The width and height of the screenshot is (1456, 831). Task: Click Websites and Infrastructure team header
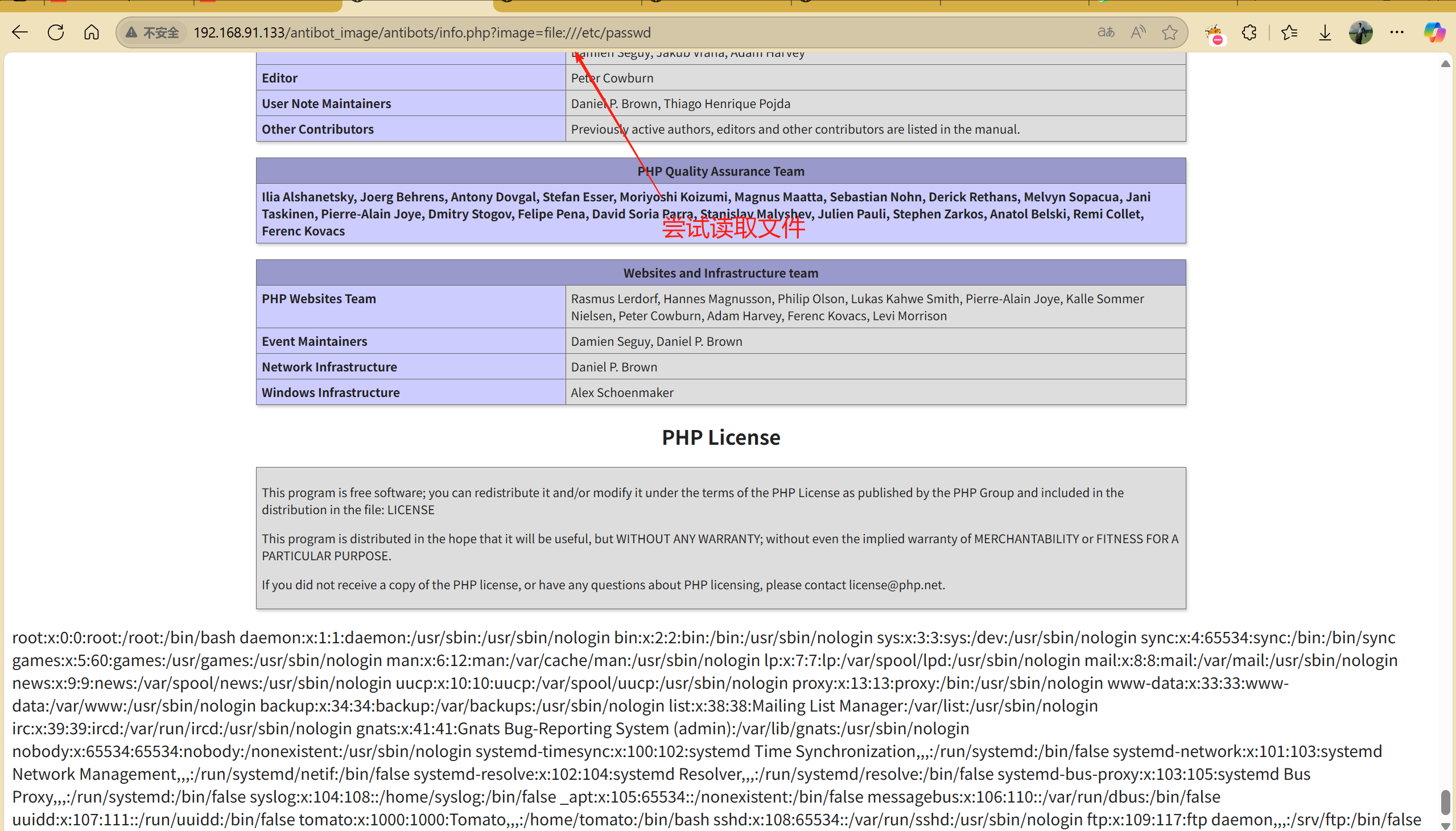point(721,273)
